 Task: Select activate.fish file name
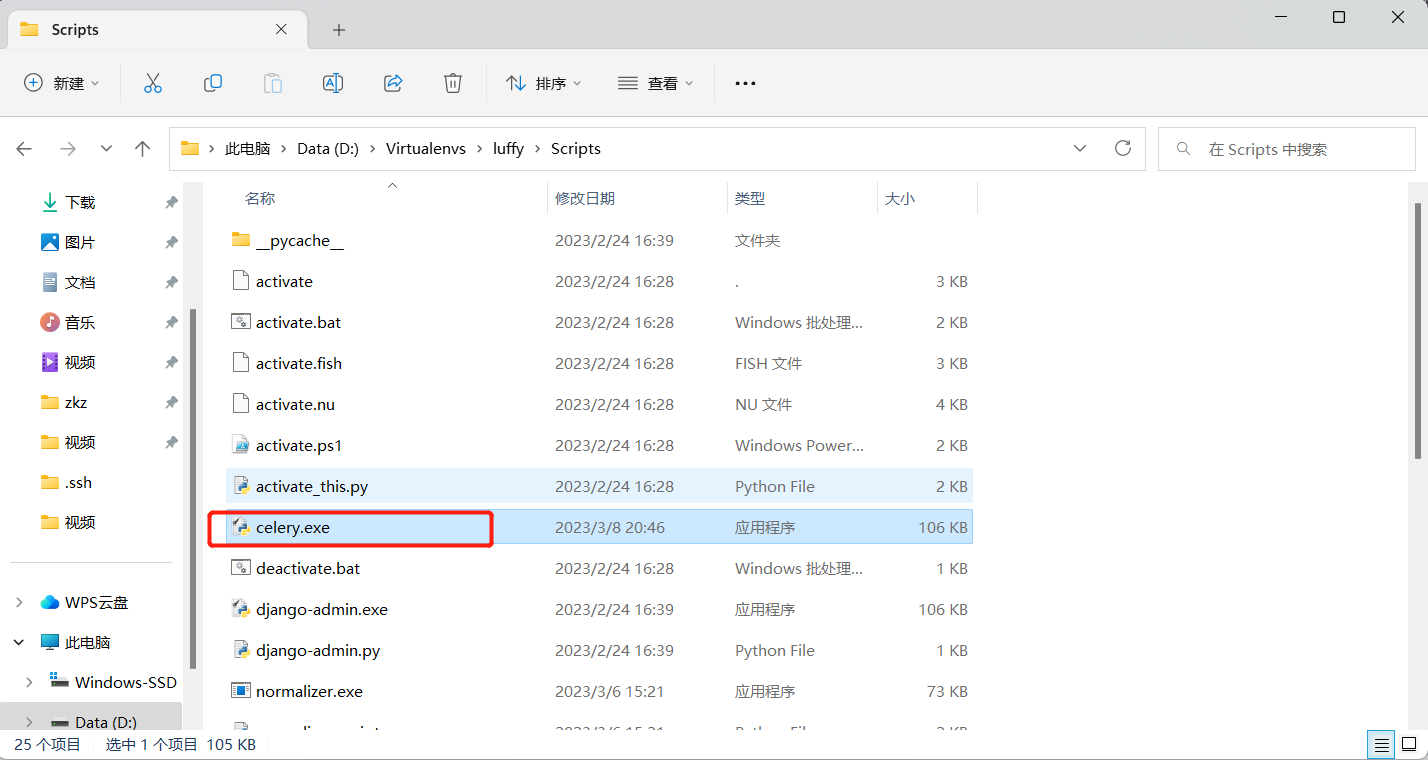point(299,363)
